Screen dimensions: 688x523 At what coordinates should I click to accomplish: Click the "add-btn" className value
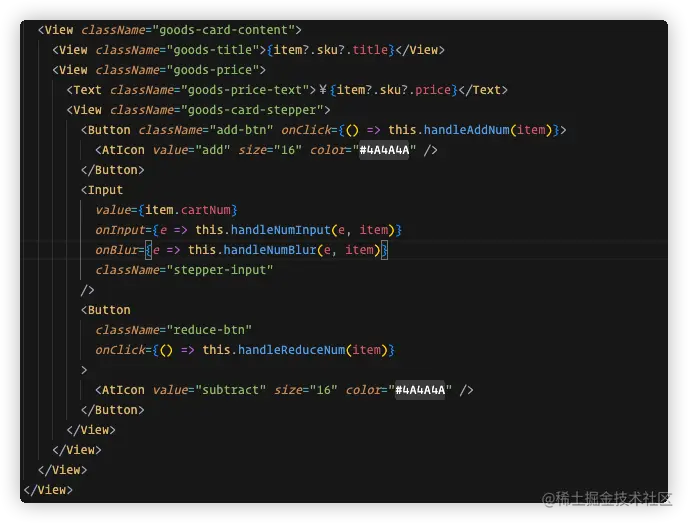click(241, 130)
